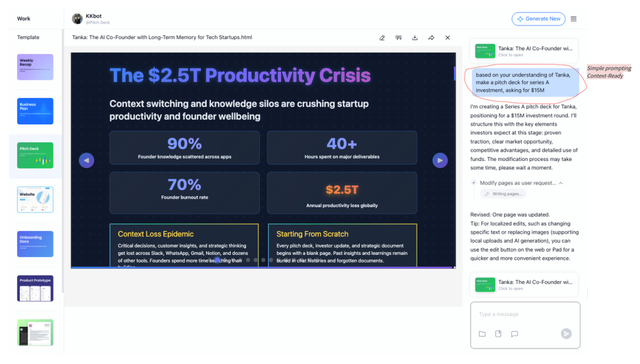
Task: Click the Generate New button
Action: point(538,19)
